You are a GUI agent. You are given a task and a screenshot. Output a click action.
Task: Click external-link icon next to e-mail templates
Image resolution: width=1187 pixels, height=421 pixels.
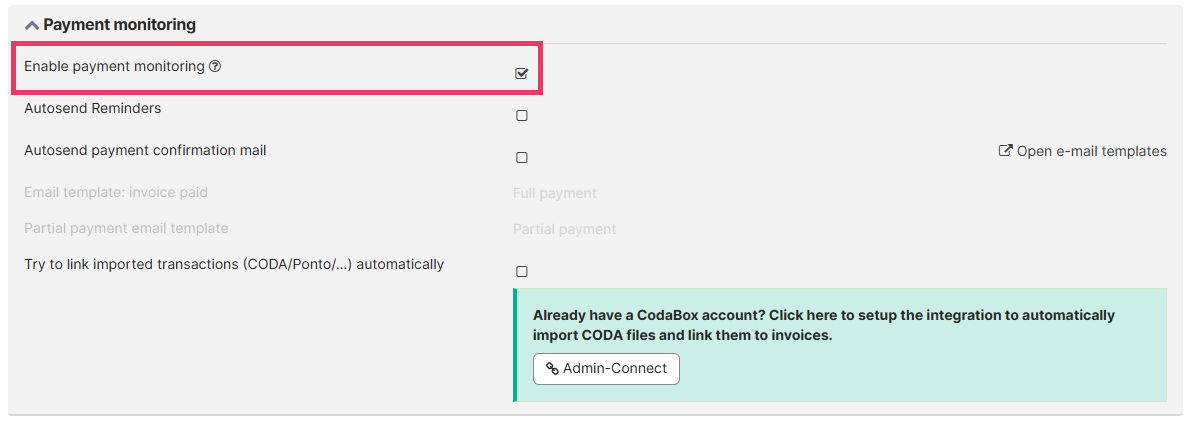1005,151
